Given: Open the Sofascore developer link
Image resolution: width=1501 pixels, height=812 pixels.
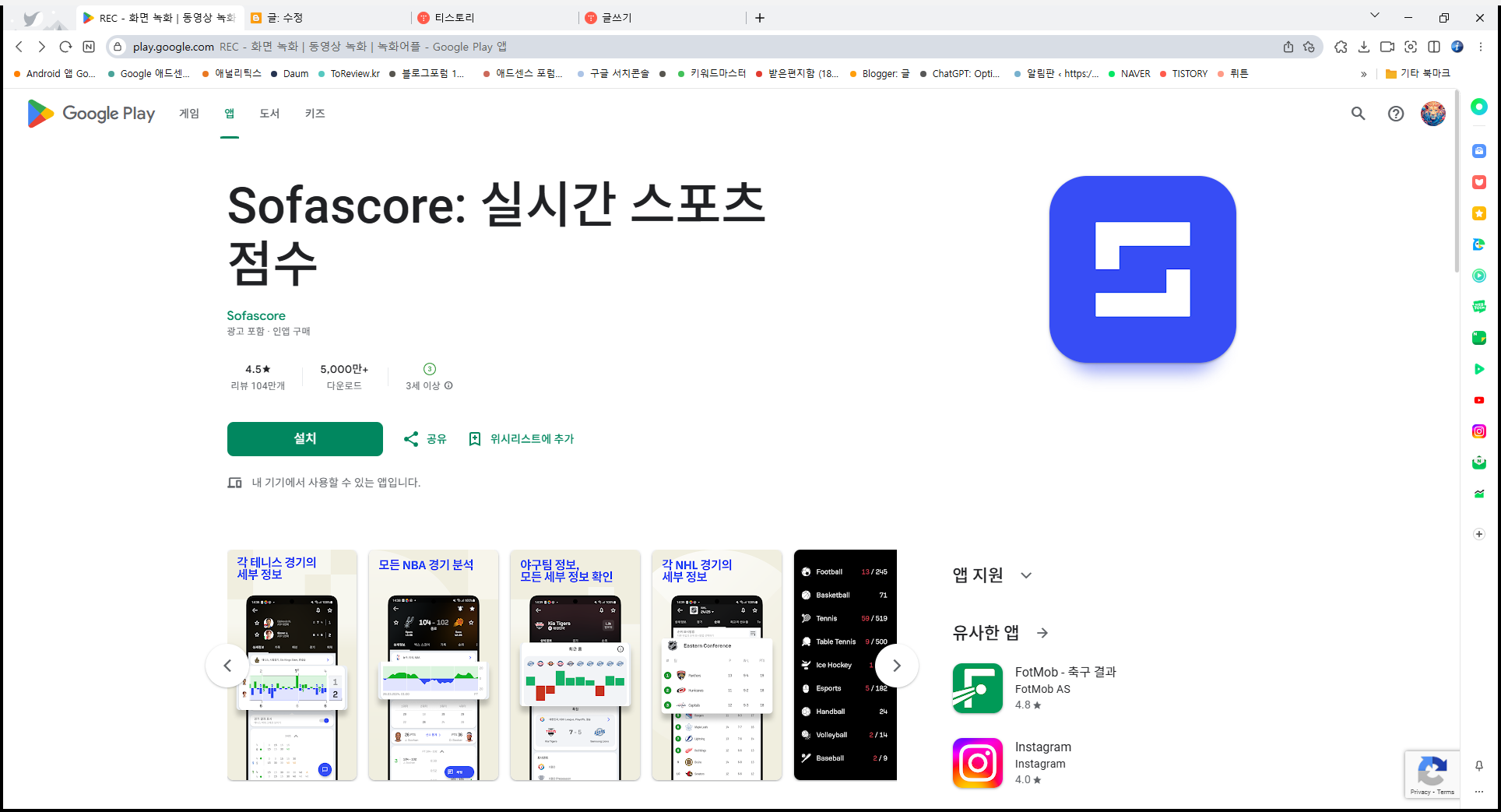Looking at the screenshot, I should pyautogui.click(x=256, y=315).
